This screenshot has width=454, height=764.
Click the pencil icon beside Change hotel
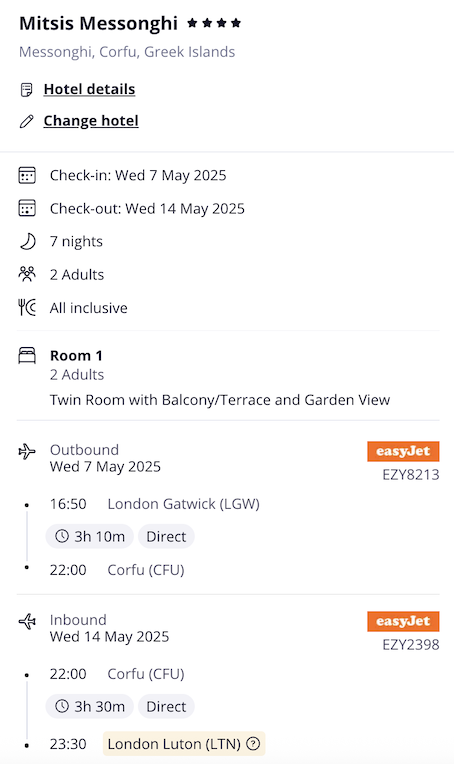pyautogui.click(x=26, y=121)
